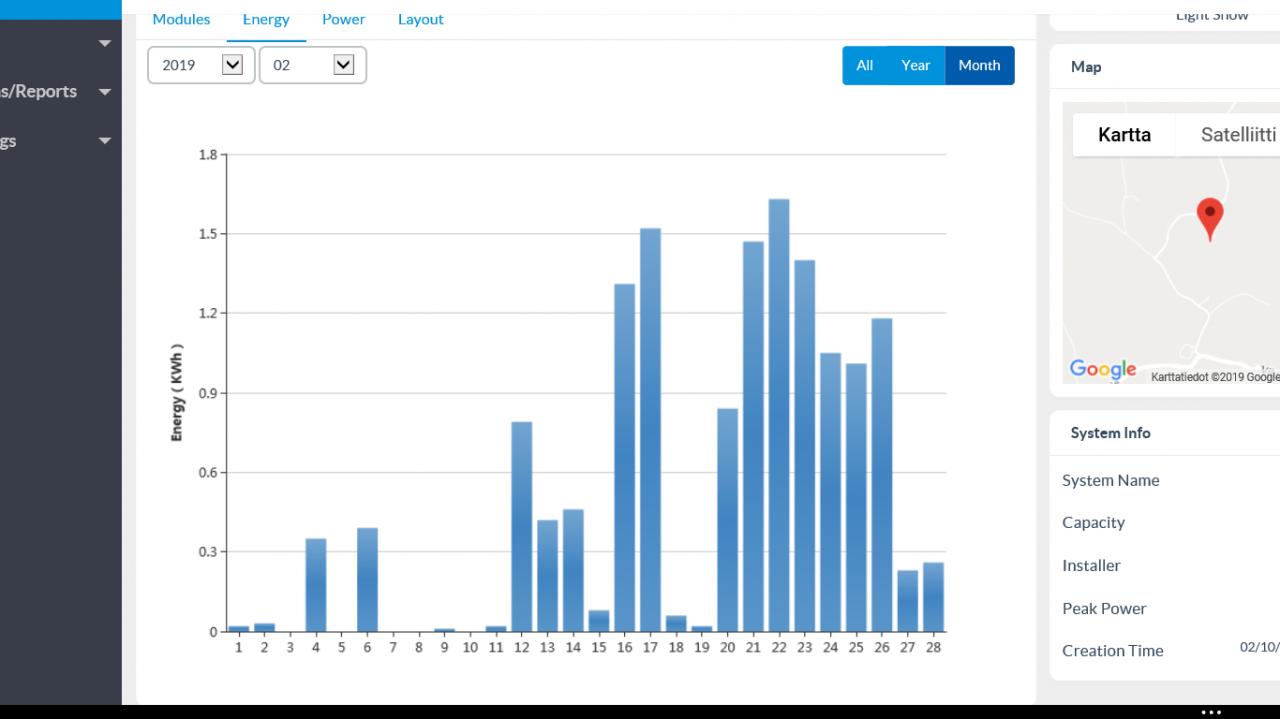This screenshot has width=1280, height=719.
Task: Open the month dropdown showing 02
Action: 313,65
